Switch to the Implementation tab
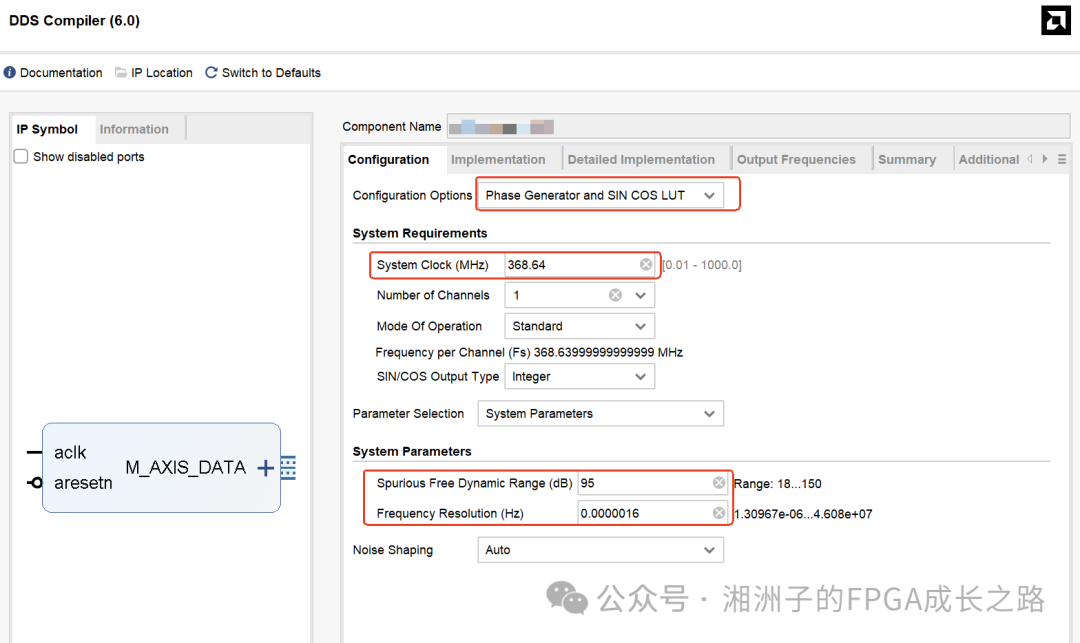The width and height of the screenshot is (1080, 643). tap(498, 160)
